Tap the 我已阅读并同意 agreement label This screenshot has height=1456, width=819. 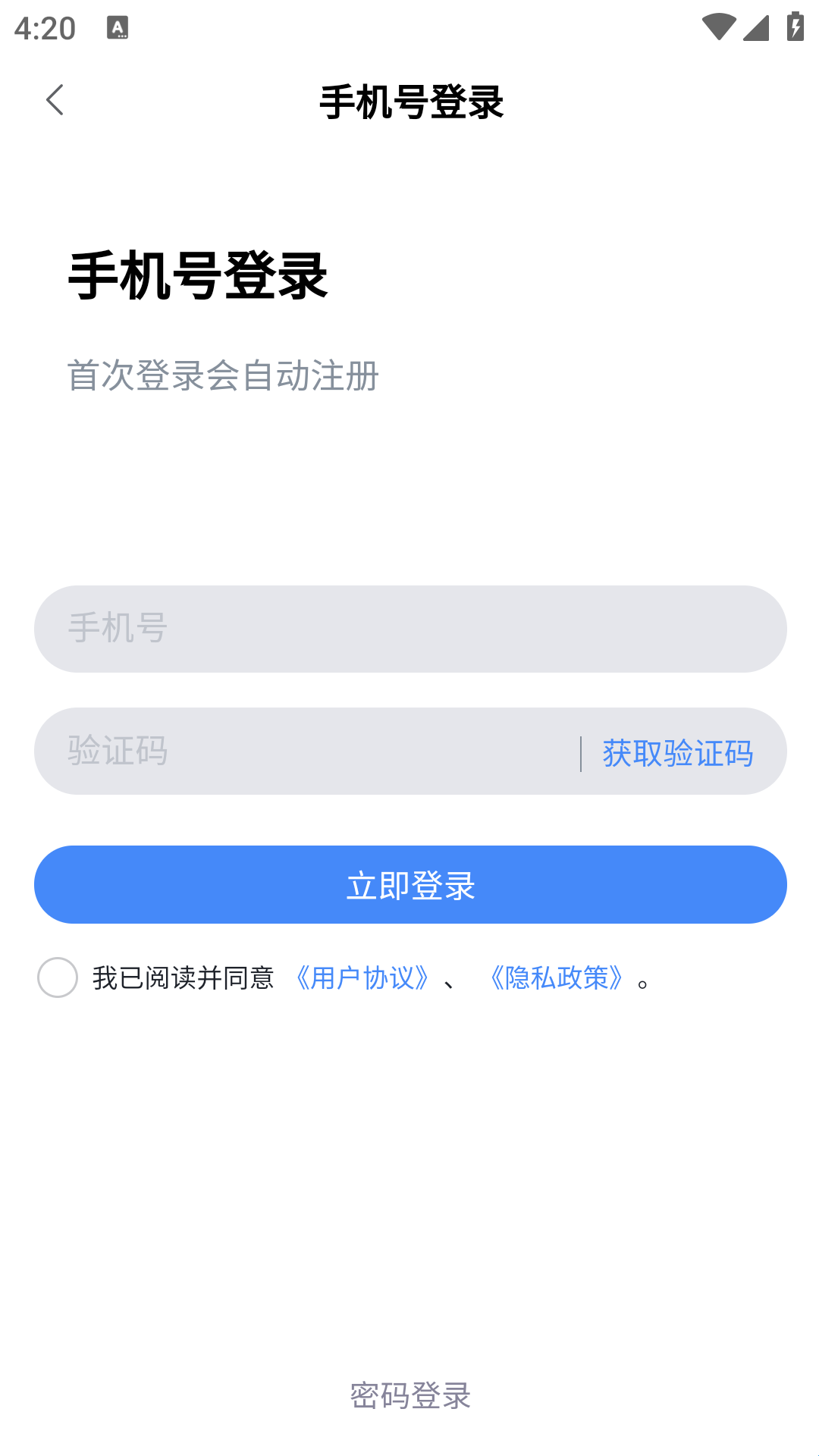coord(183,978)
